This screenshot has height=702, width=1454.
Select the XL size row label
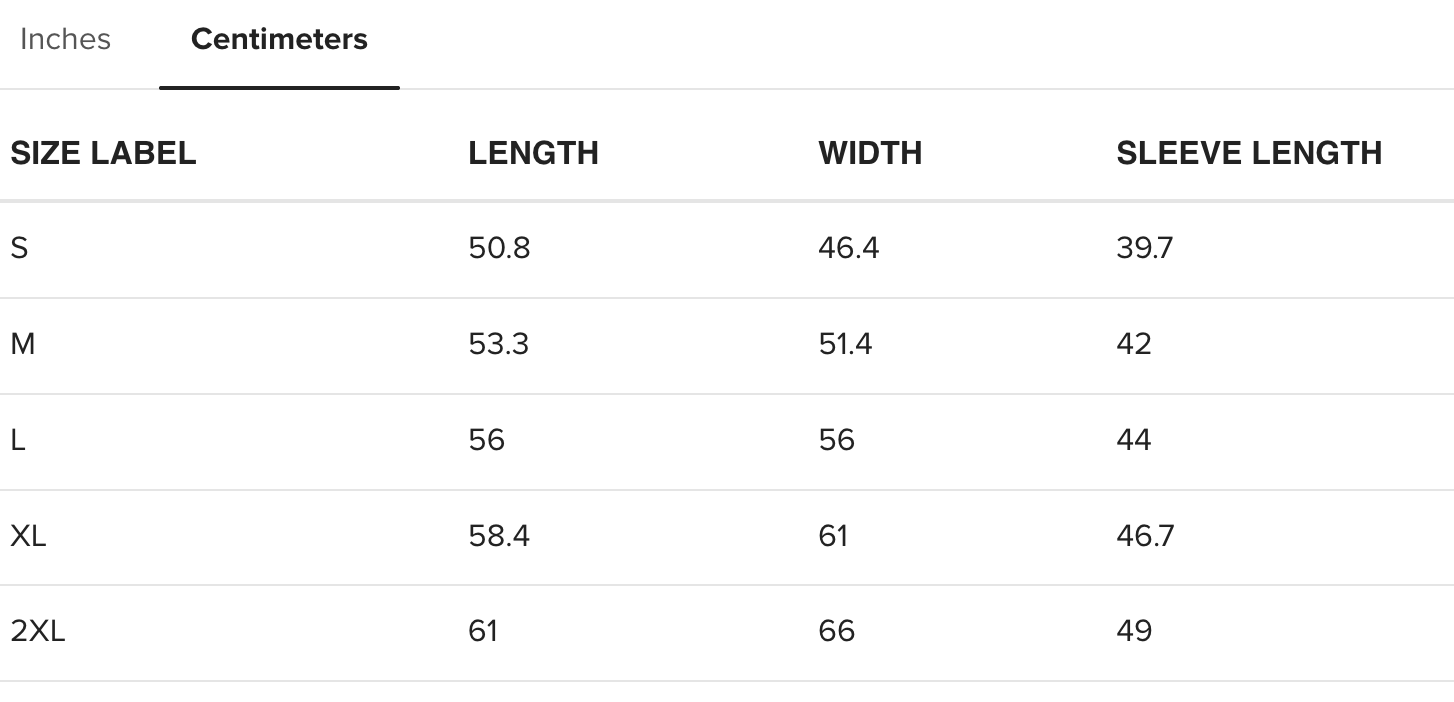[28, 536]
